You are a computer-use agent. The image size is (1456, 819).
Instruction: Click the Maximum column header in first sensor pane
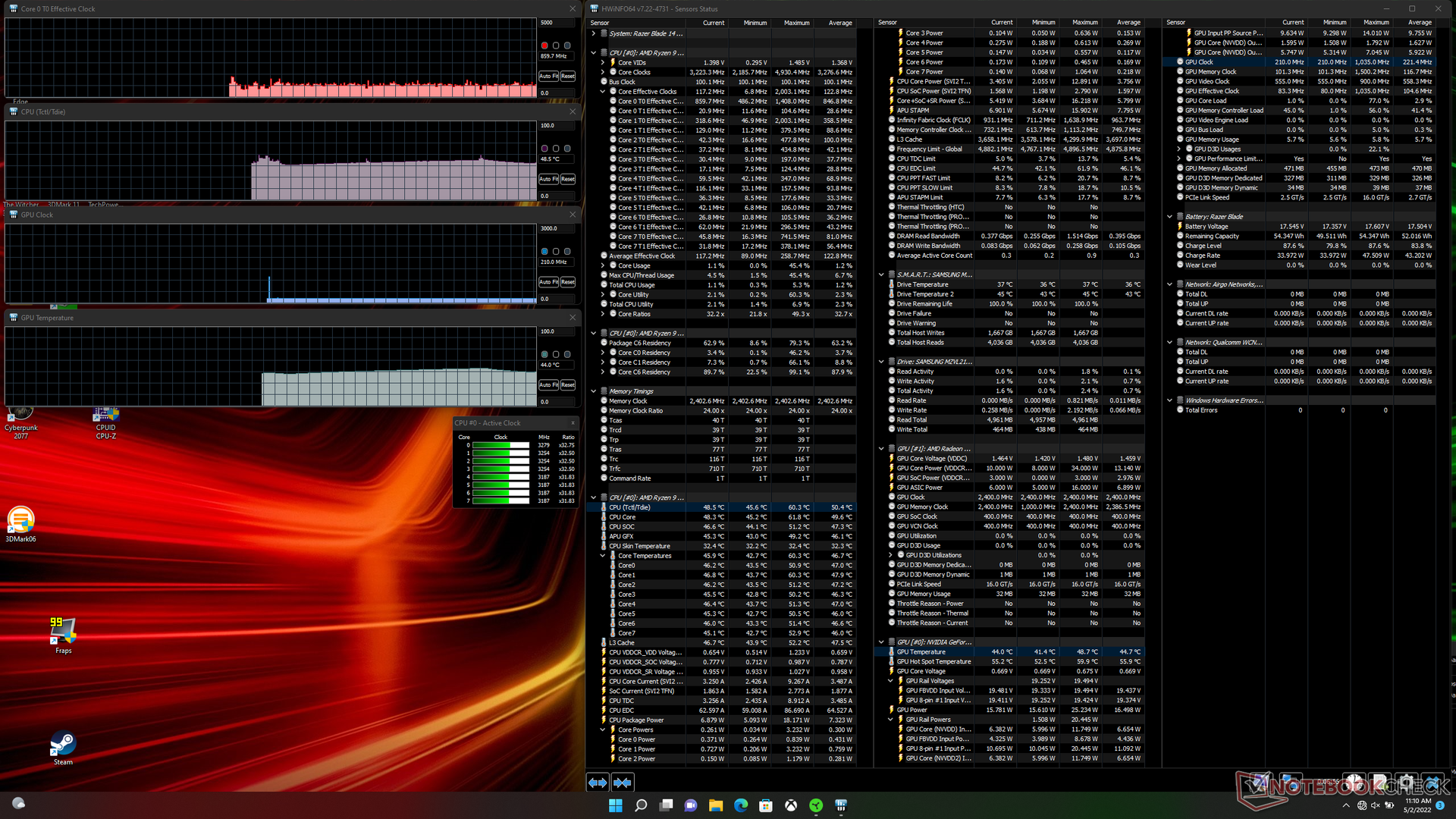pos(796,23)
